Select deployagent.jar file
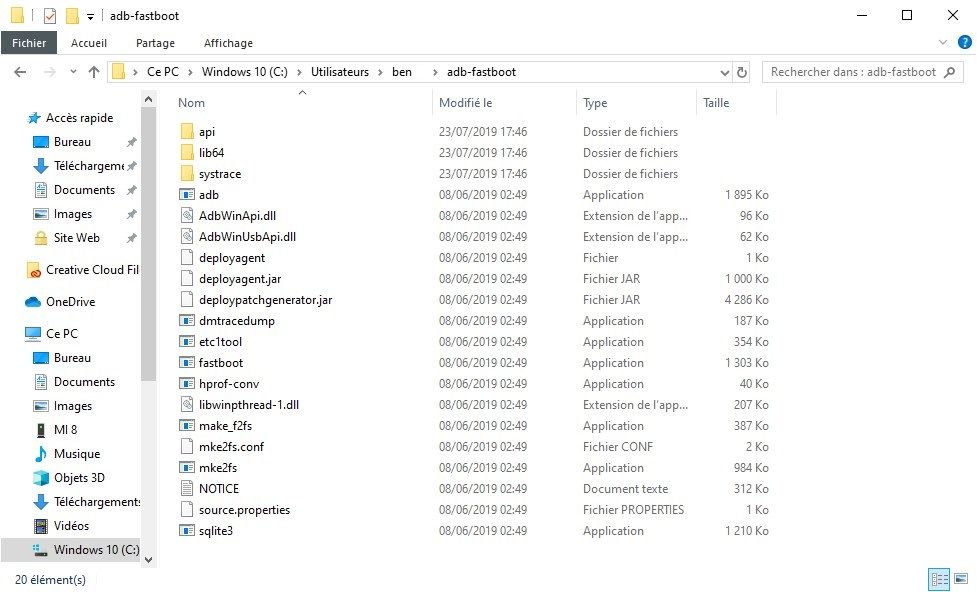The image size is (977, 592). [240, 279]
